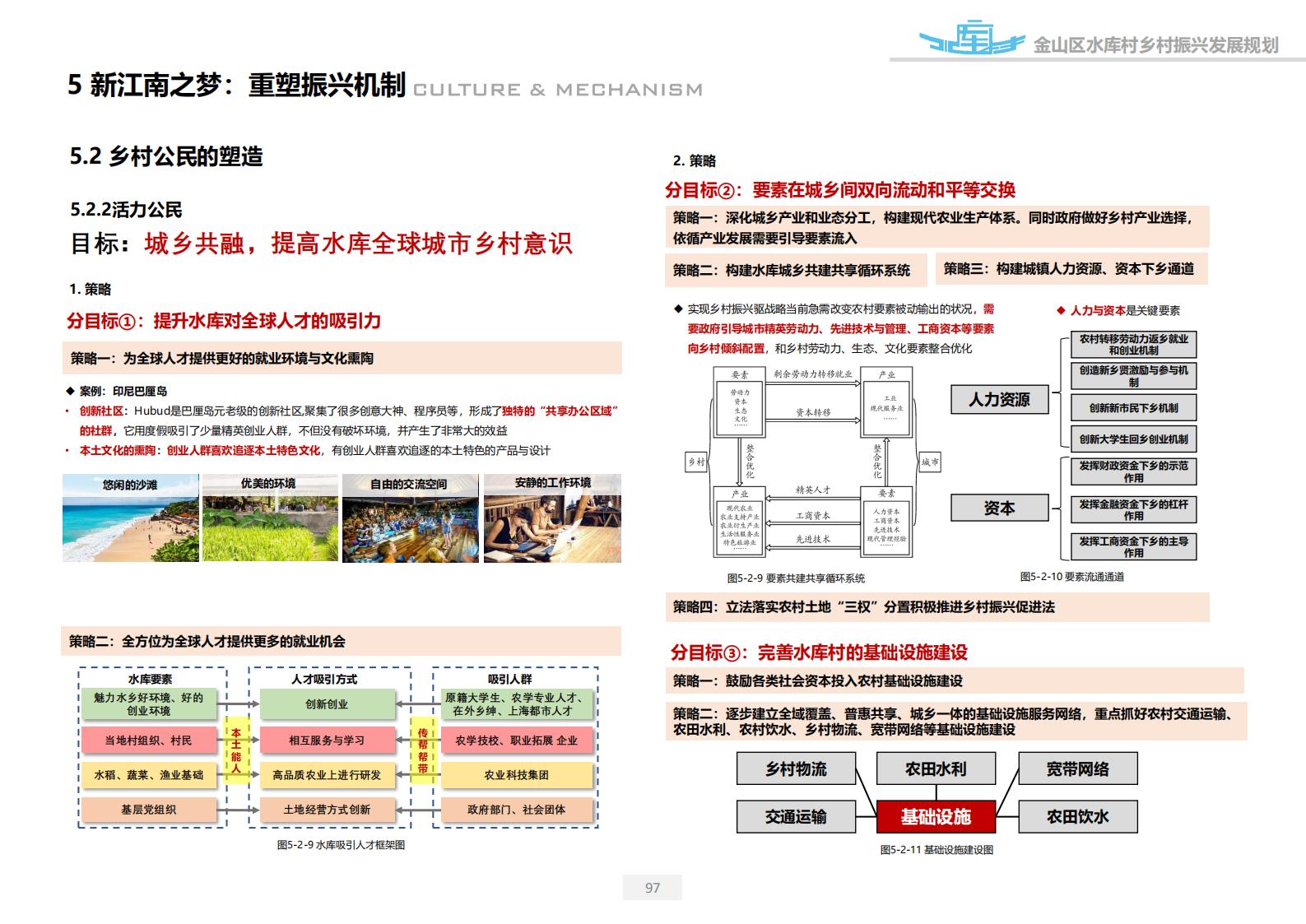Screen dimensions: 1306x924
Task: Select the 农田水利 box
Action: click(x=936, y=769)
